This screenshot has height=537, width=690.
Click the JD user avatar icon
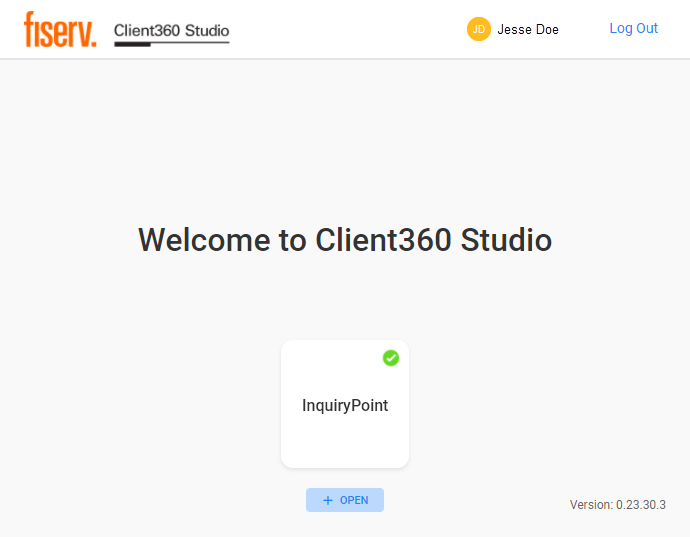[x=479, y=29]
